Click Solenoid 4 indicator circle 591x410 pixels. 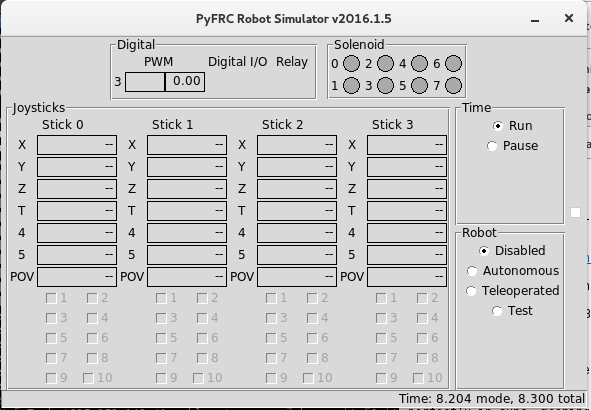tap(419, 63)
